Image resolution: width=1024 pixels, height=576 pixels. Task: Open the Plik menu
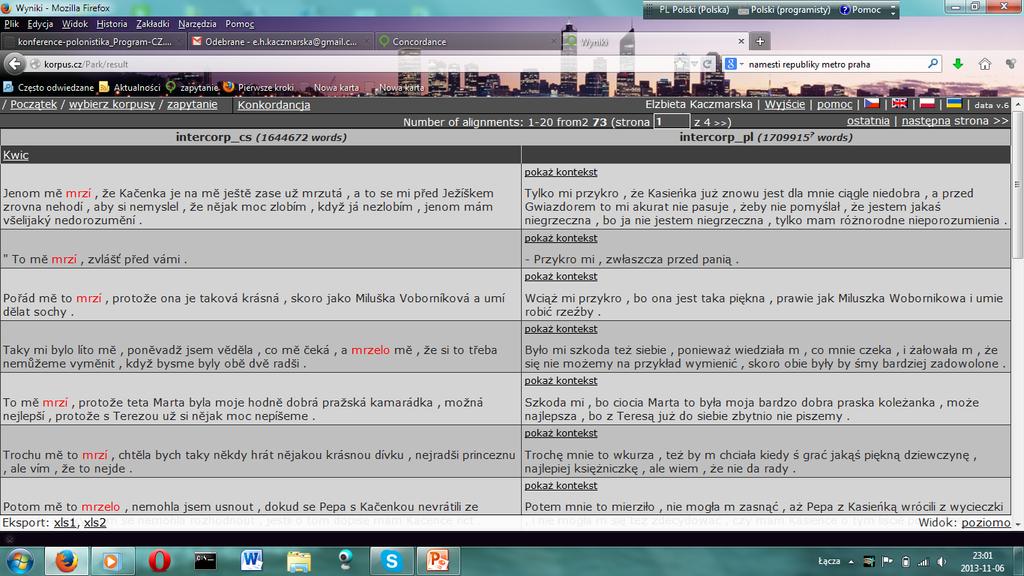click(x=12, y=24)
